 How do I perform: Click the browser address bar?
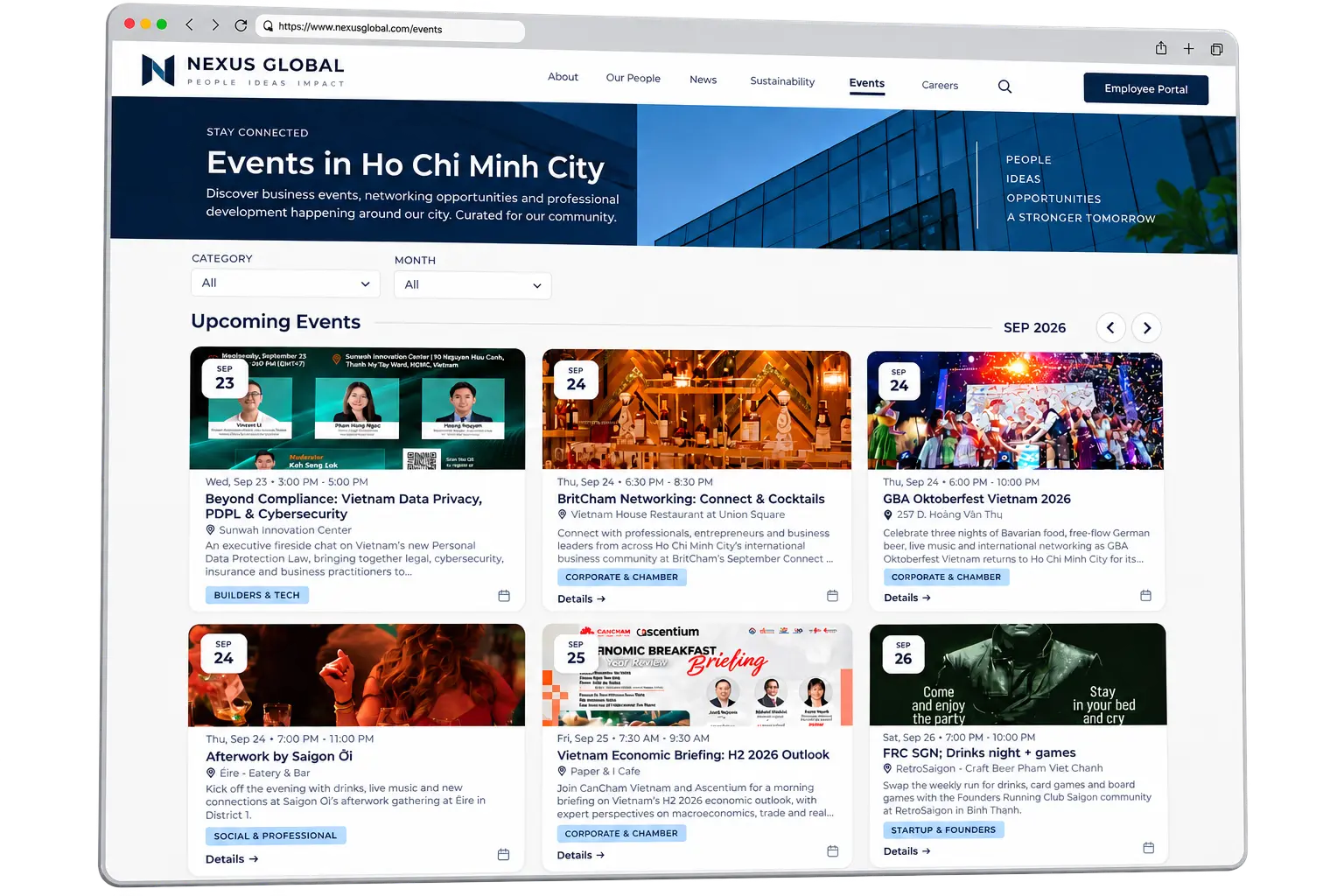pos(390,28)
